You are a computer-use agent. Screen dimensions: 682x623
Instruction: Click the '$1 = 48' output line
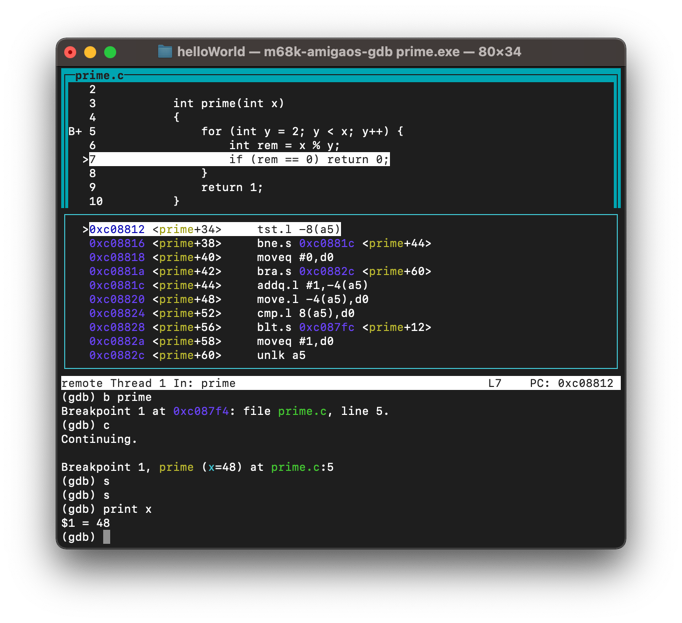[x=85, y=523]
